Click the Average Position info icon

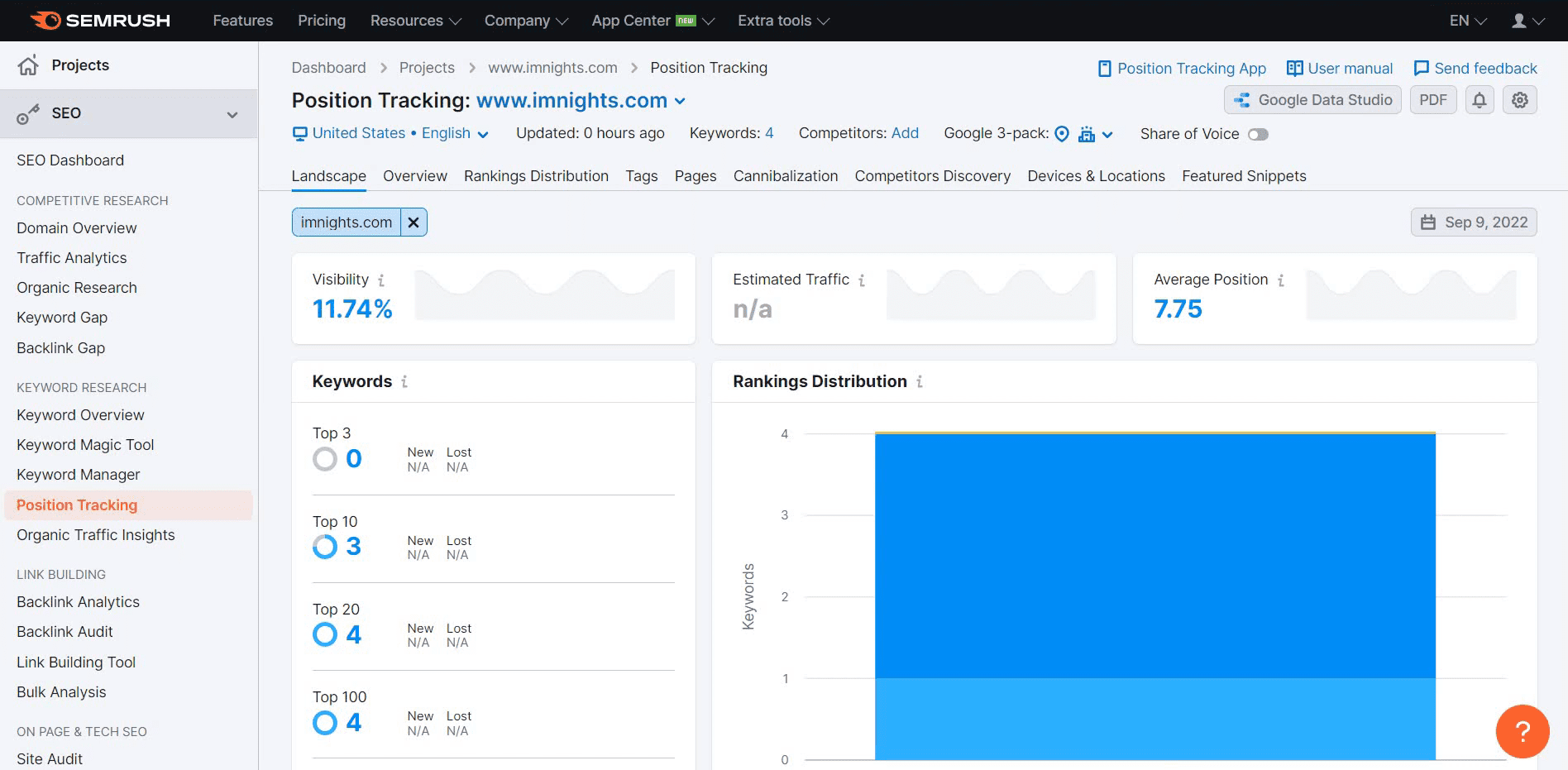1281,280
